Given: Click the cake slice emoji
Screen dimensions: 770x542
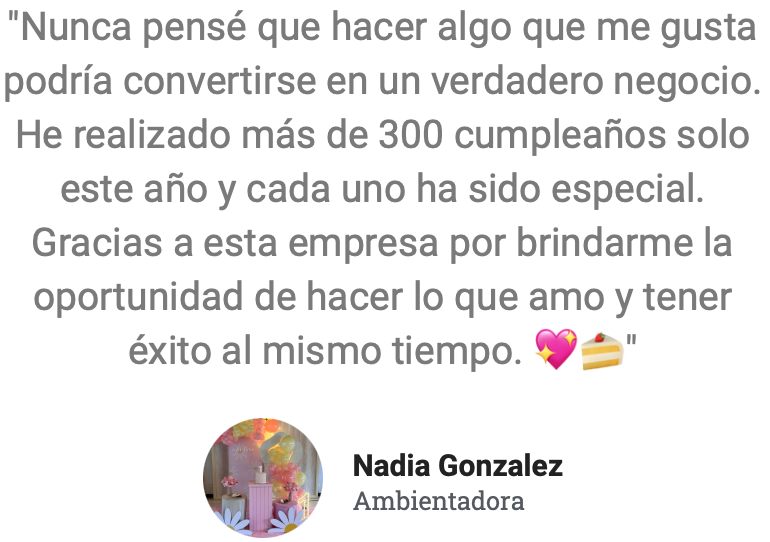Looking at the screenshot, I should 602,351.
